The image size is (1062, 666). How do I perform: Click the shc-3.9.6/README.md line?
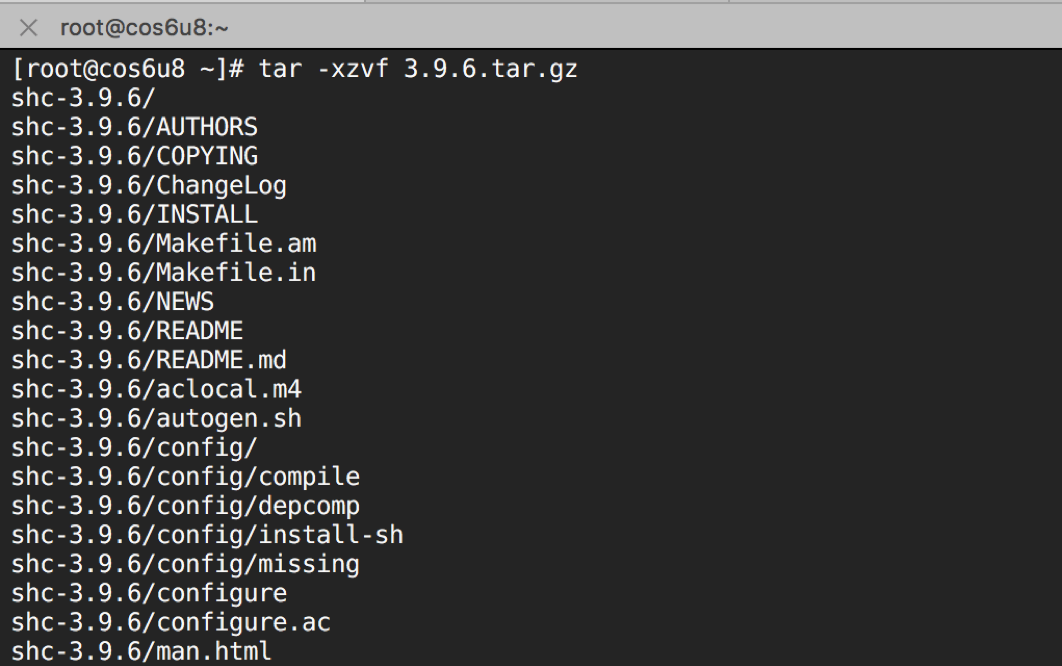149,360
